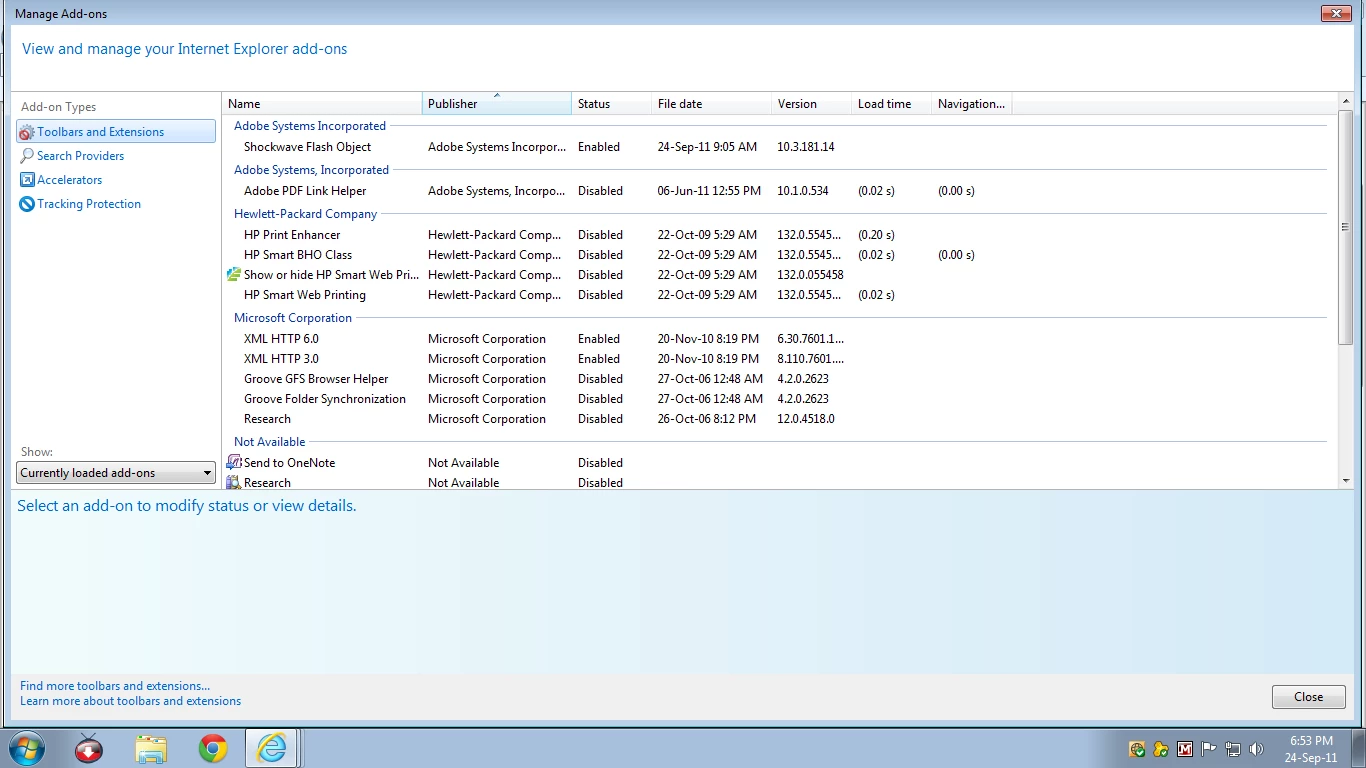Open the volume speaker tray icon
Viewport: 1366px width, 768px height.
pyautogui.click(x=1256, y=749)
